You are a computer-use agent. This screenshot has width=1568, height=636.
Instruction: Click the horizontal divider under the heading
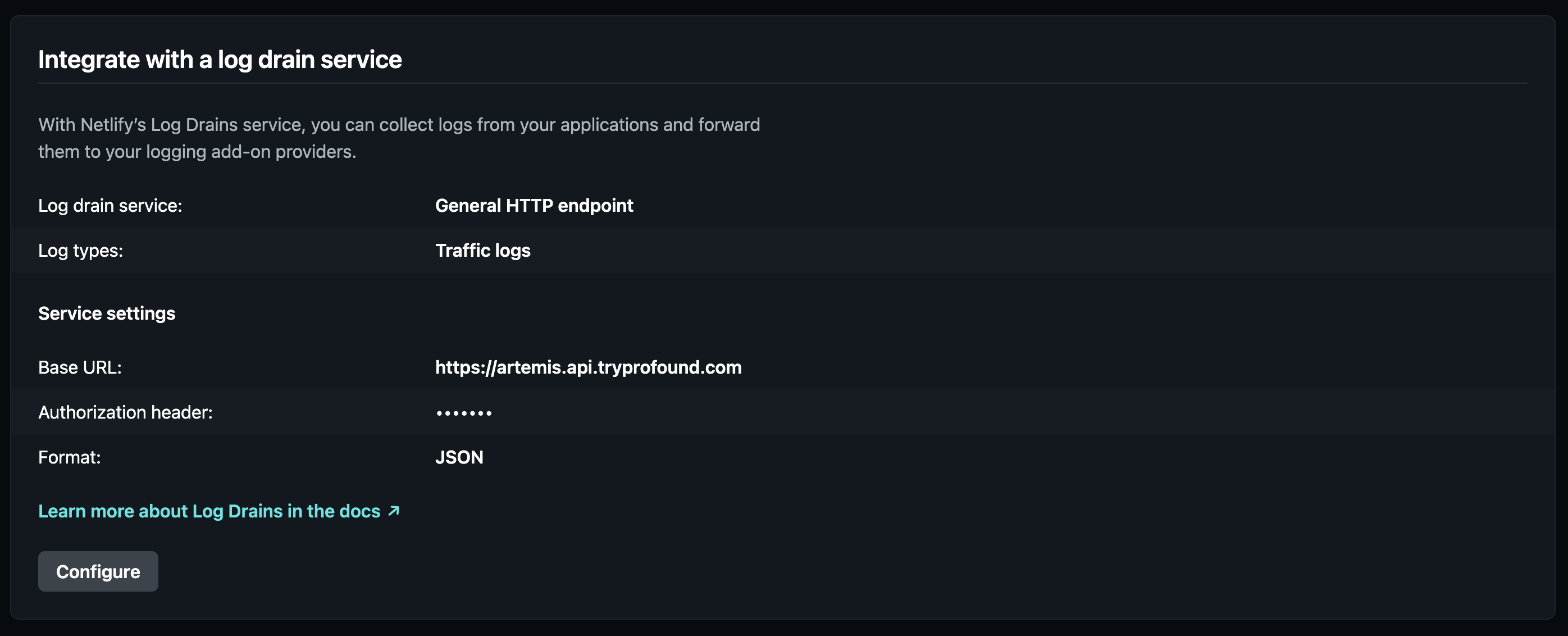782,84
